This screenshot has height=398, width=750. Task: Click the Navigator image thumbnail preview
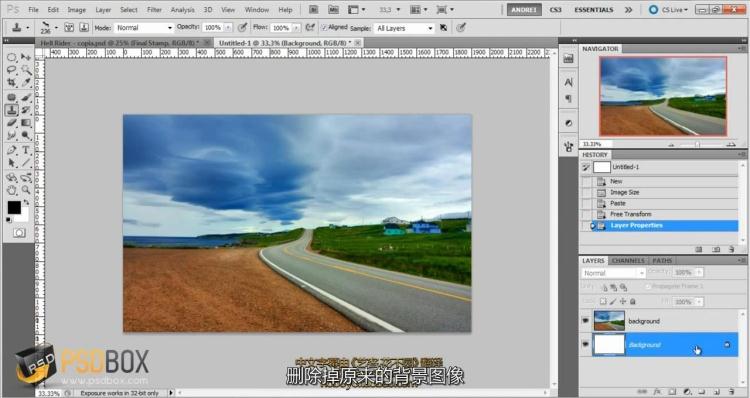(x=663, y=97)
